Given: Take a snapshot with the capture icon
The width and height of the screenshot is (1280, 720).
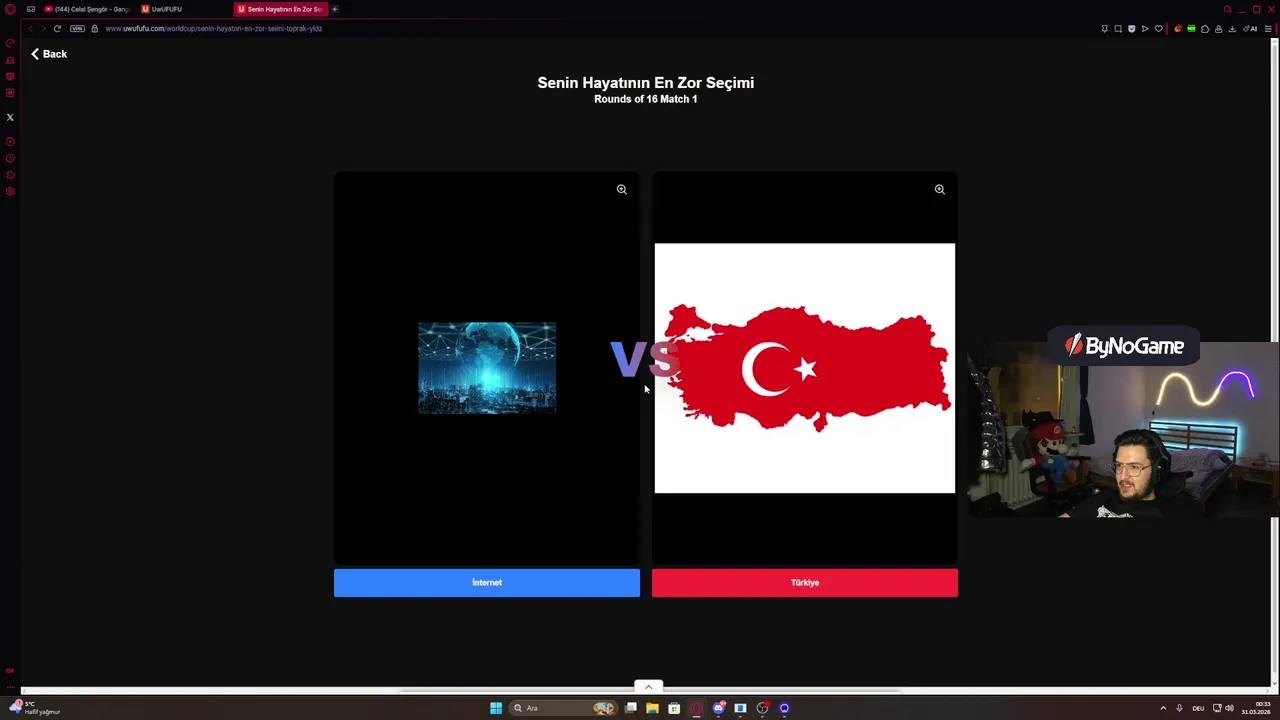Looking at the screenshot, I should (1118, 29).
